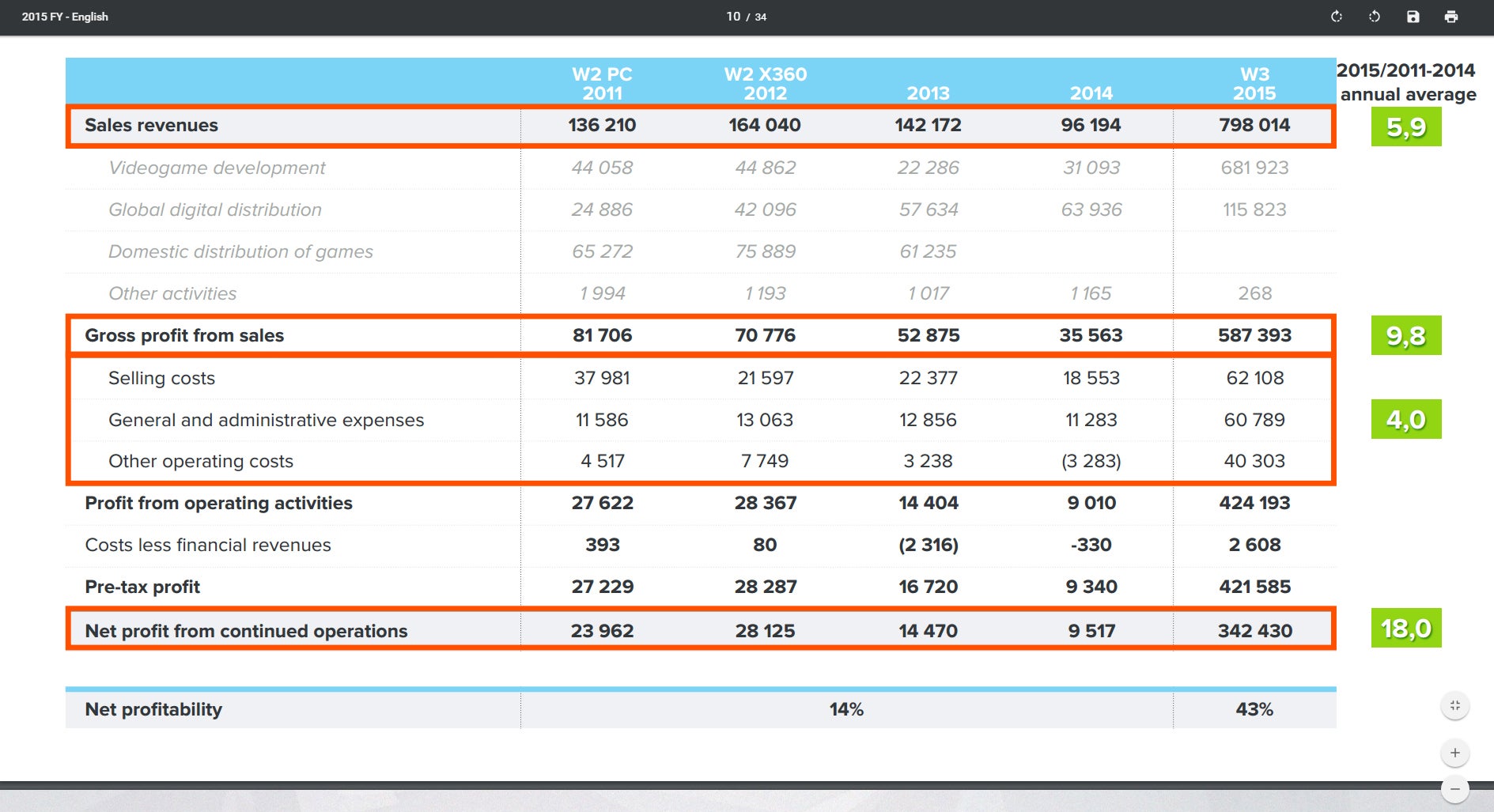Click Costs less financial revenues label
Viewport: 1494px width, 812px height.
coord(208,545)
